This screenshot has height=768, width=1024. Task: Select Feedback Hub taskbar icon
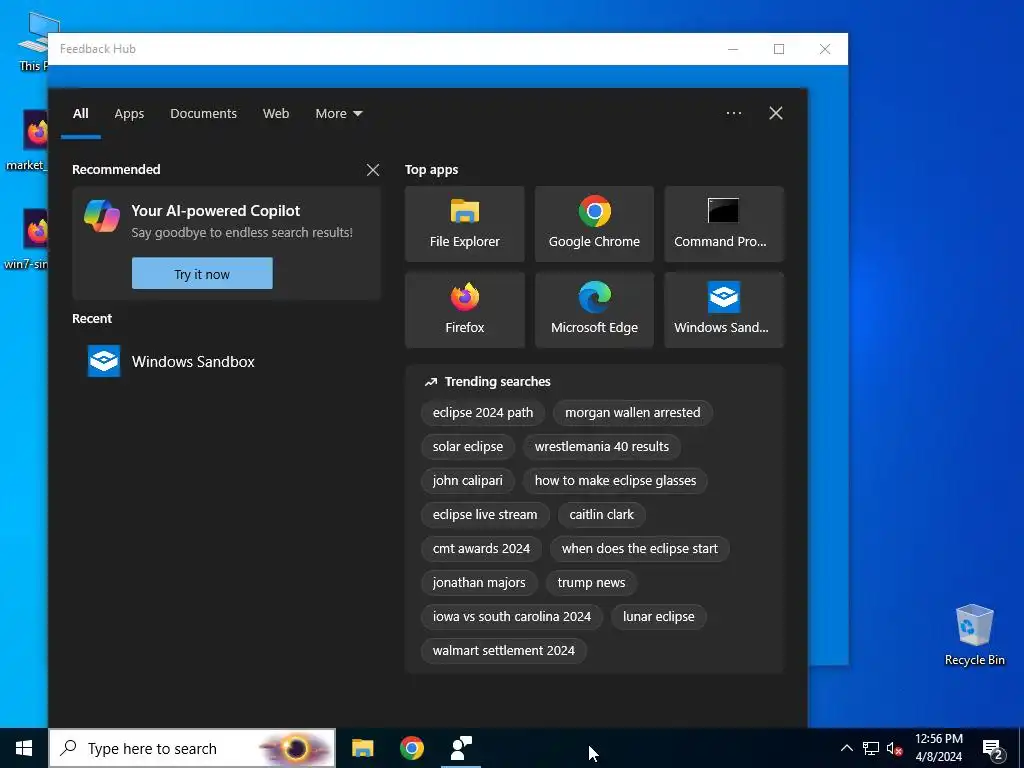pyautogui.click(x=461, y=748)
